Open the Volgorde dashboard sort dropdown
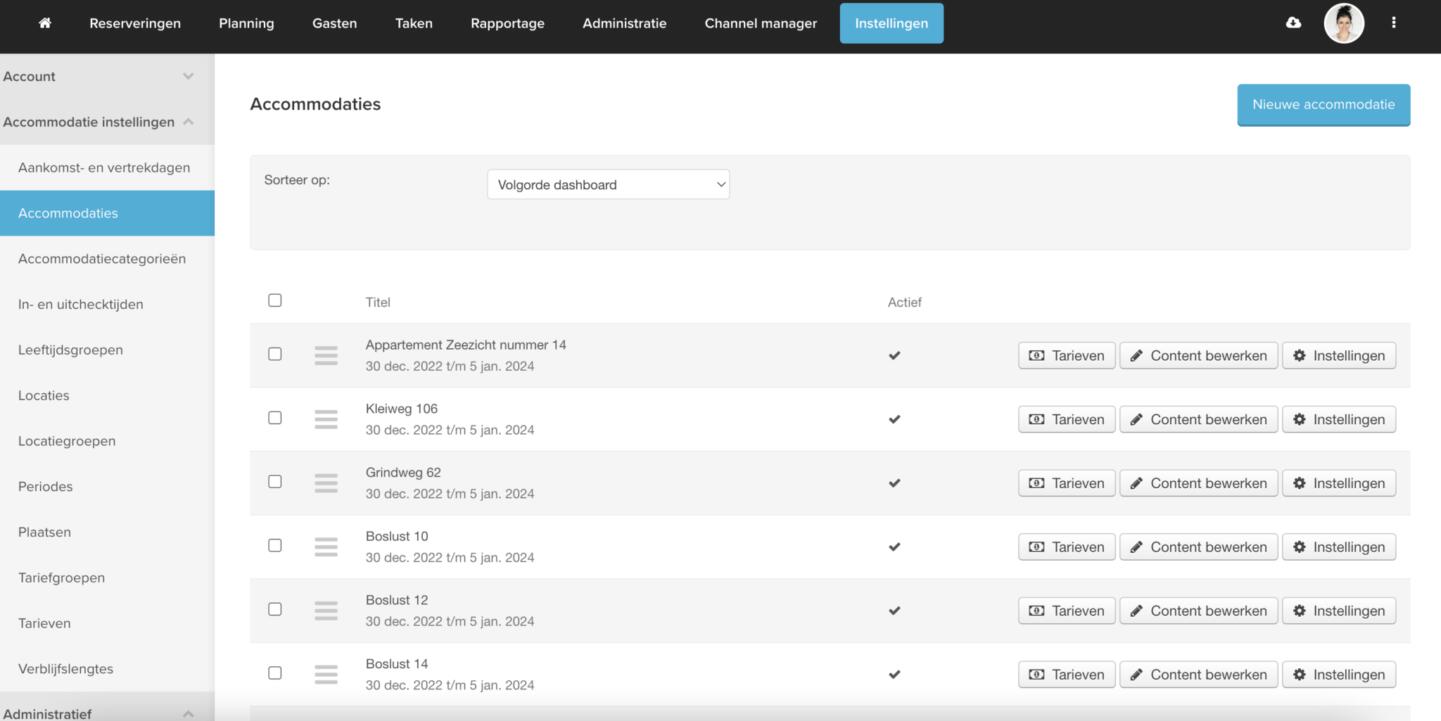Screen dimensions: 1441x721 [608, 185]
